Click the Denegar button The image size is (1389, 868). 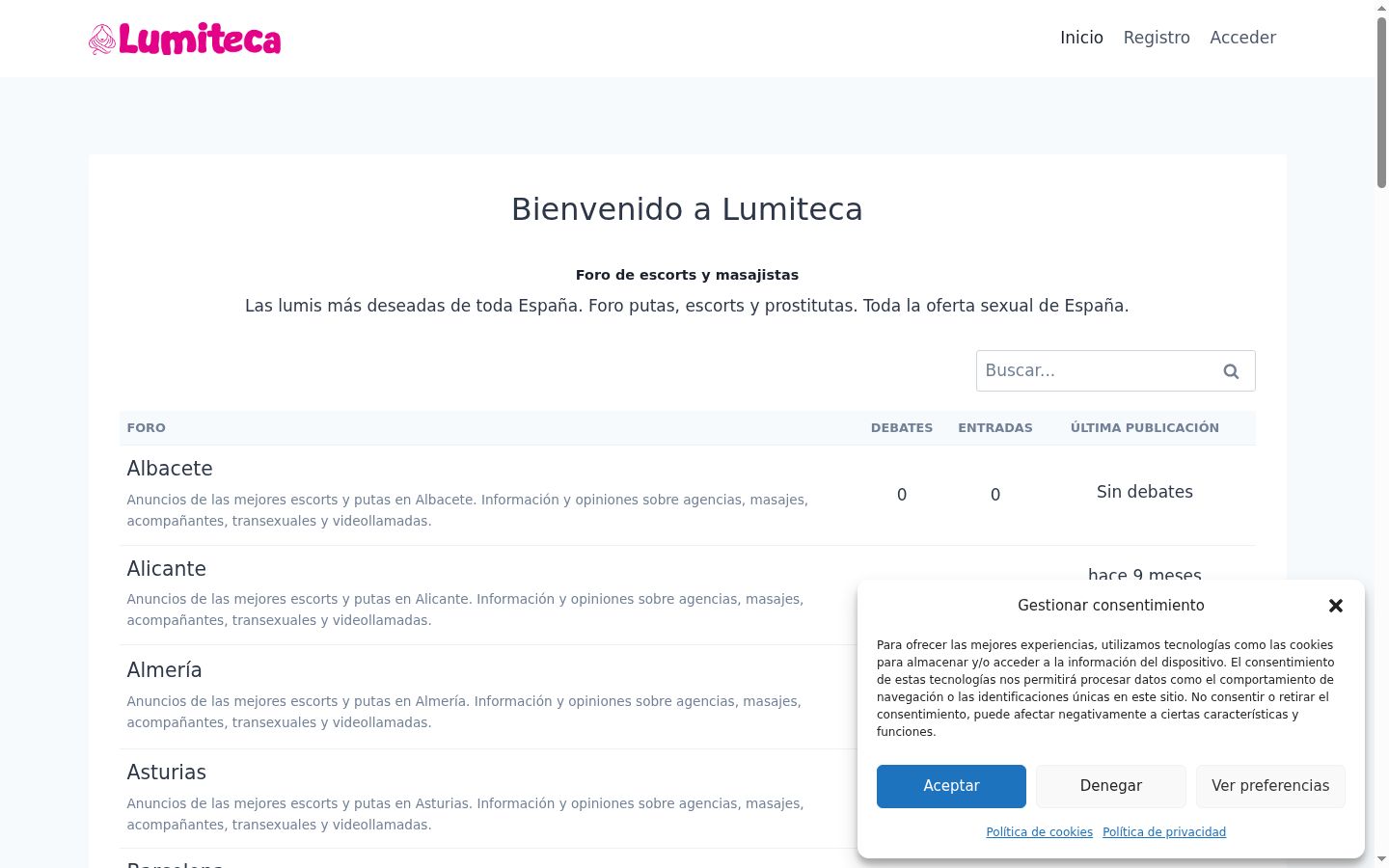(1111, 786)
